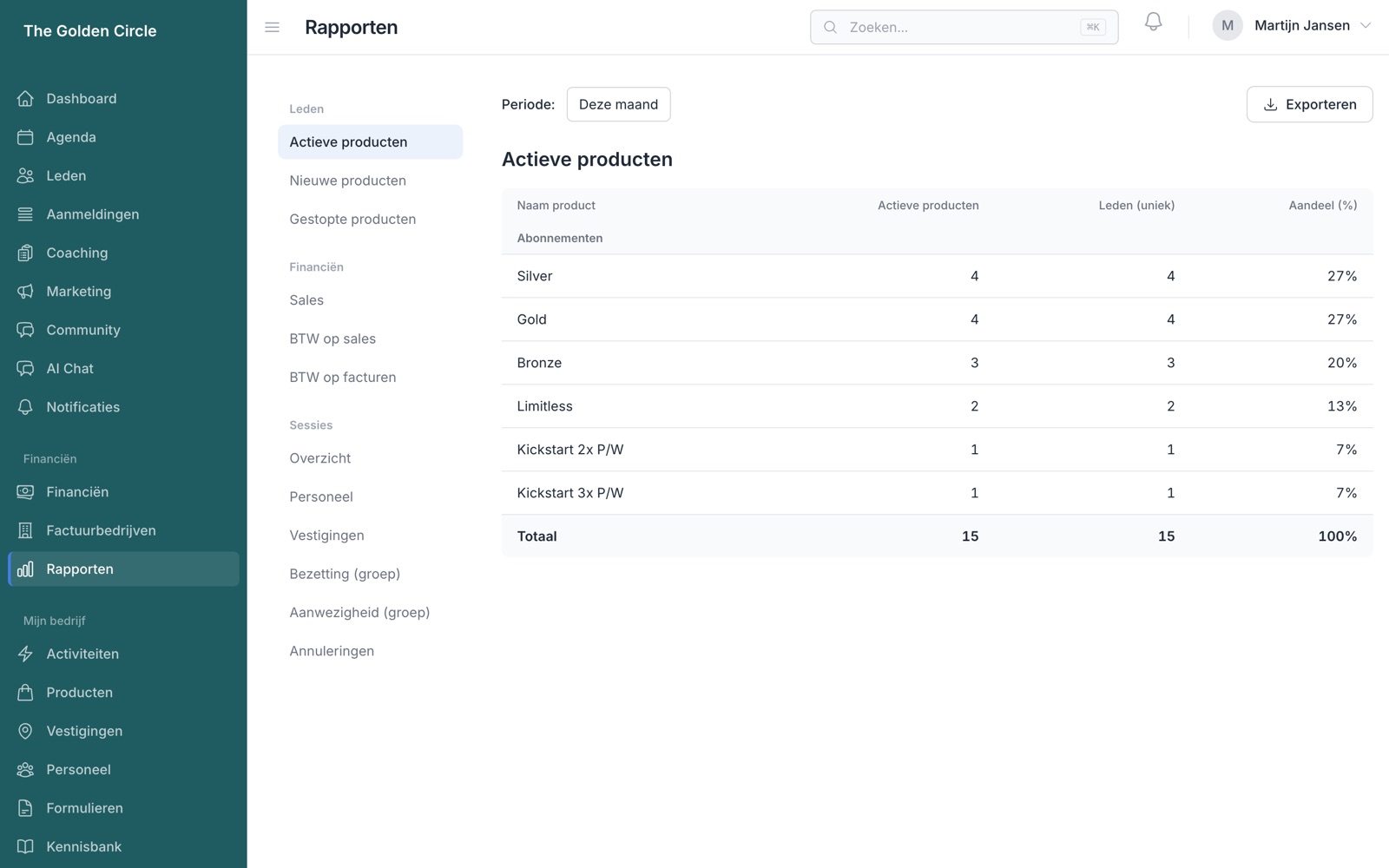1389x868 pixels.
Task: Select the Leden people icon
Action: 25,175
